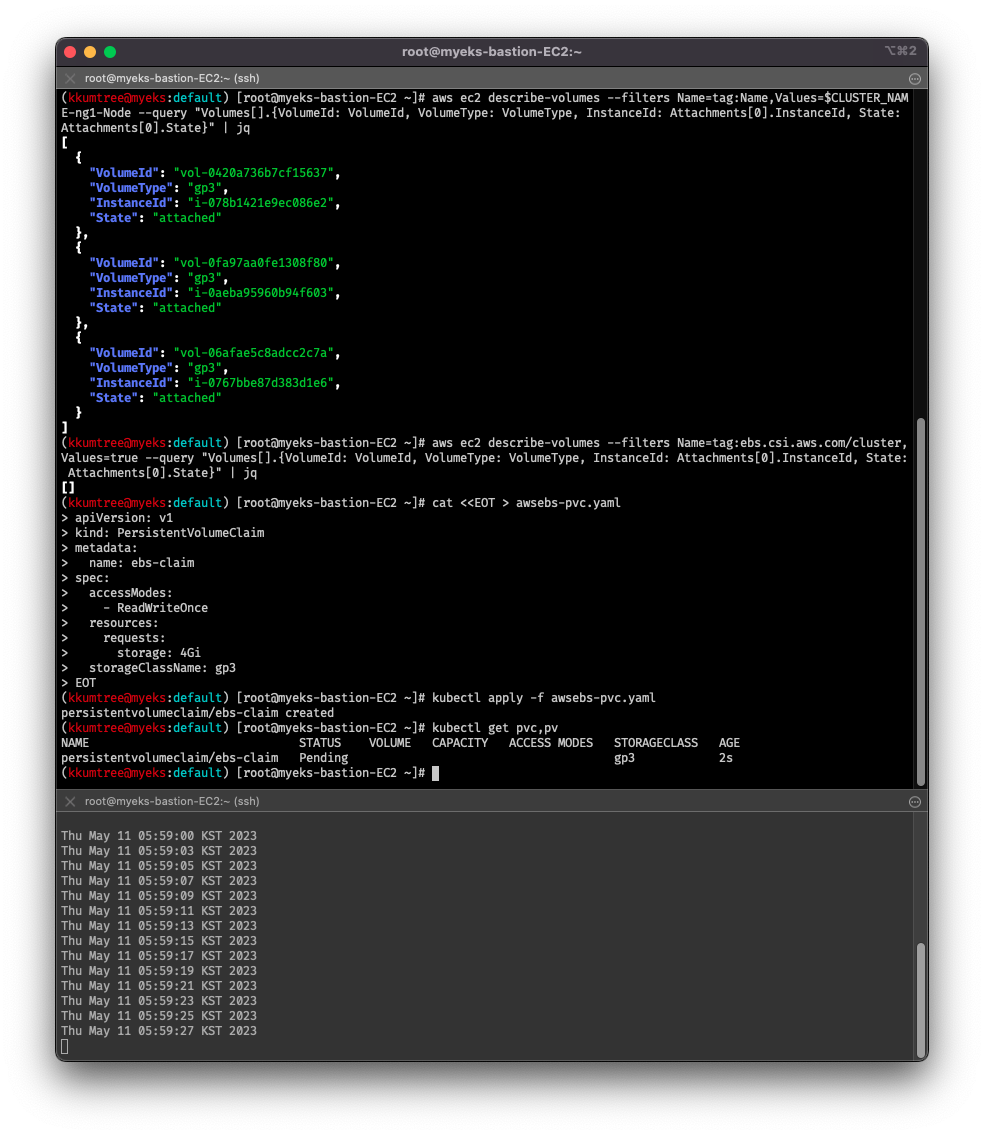Click the bottom pane scrollbar
Viewport: 984px width, 1135px height.
pos(921,1000)
